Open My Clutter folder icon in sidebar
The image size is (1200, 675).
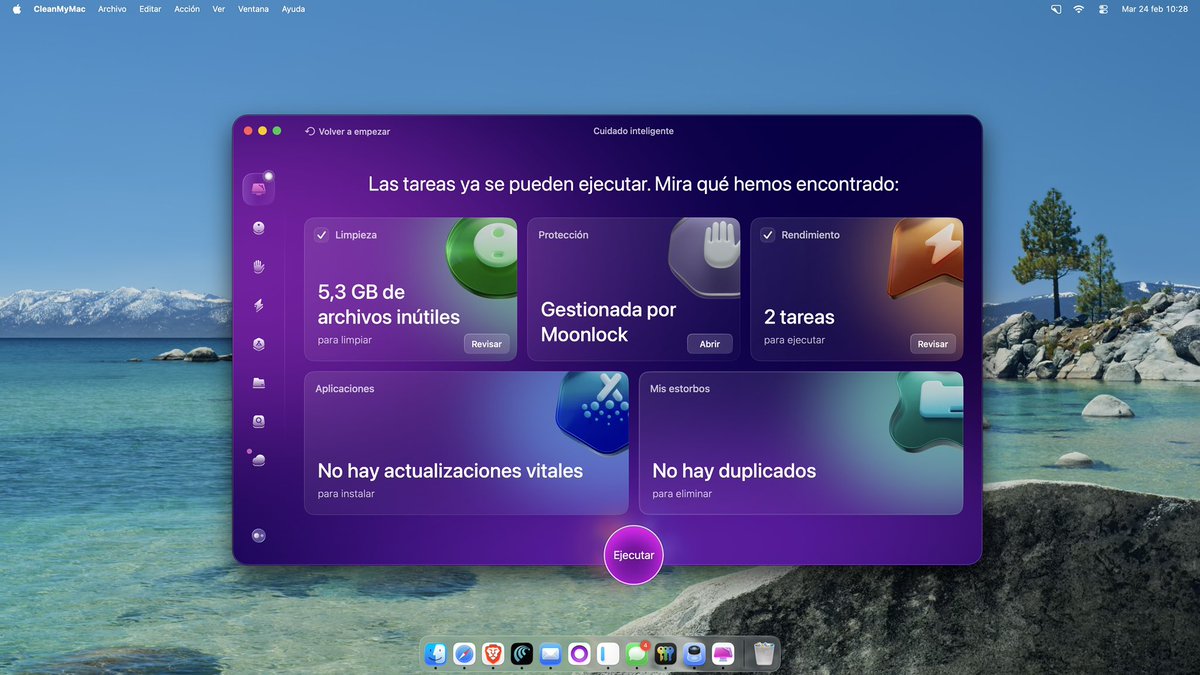coord(259,382)
